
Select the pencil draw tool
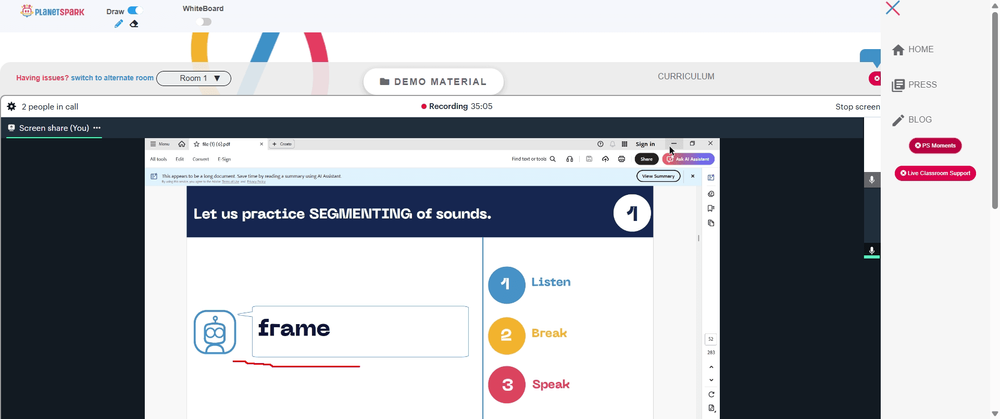[119, 24]
